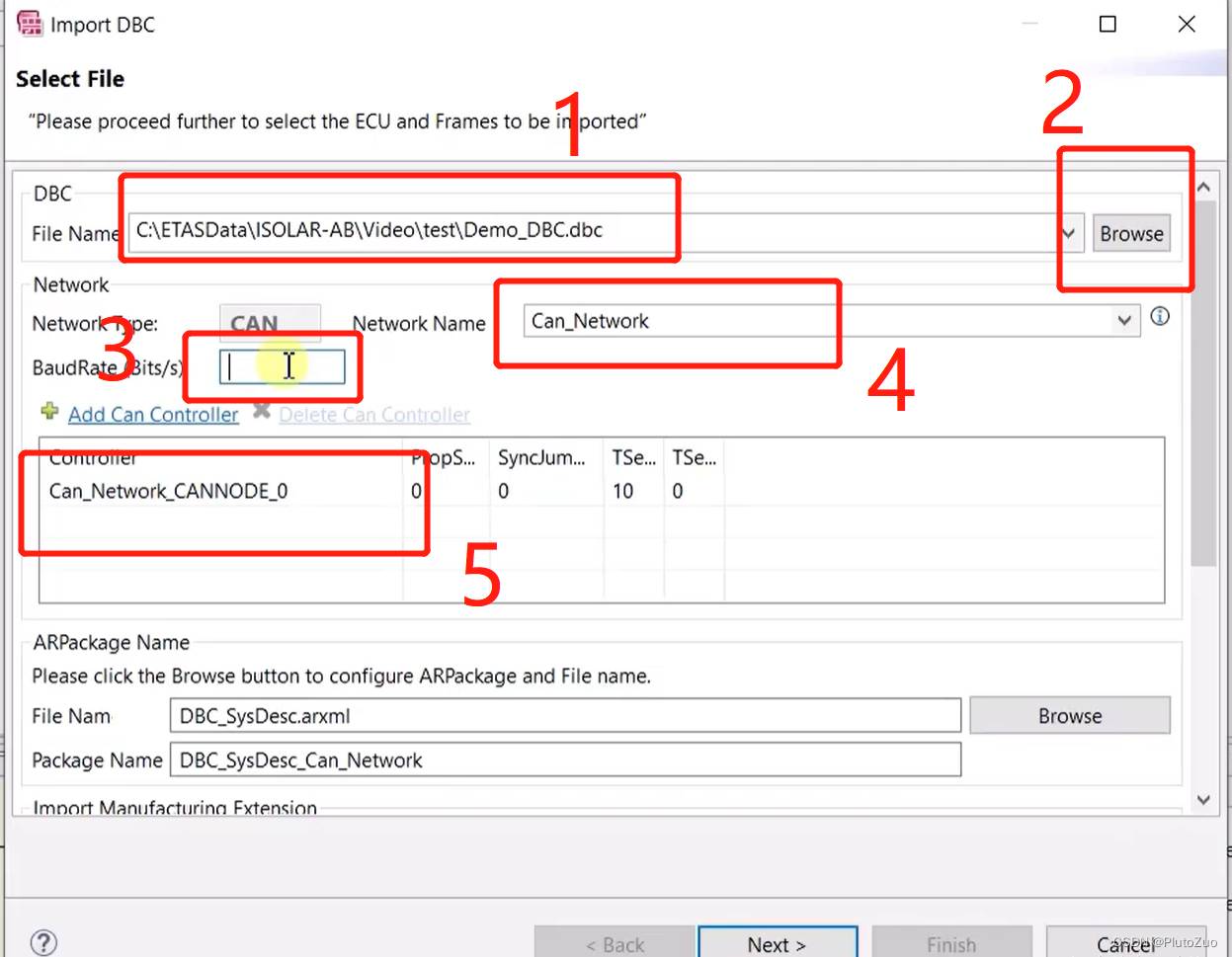Image resolution: width=1232 pixels, height=957 pixels.
Task: Click the scroll up arrow of the dialog
Action: pos(1203,187)
